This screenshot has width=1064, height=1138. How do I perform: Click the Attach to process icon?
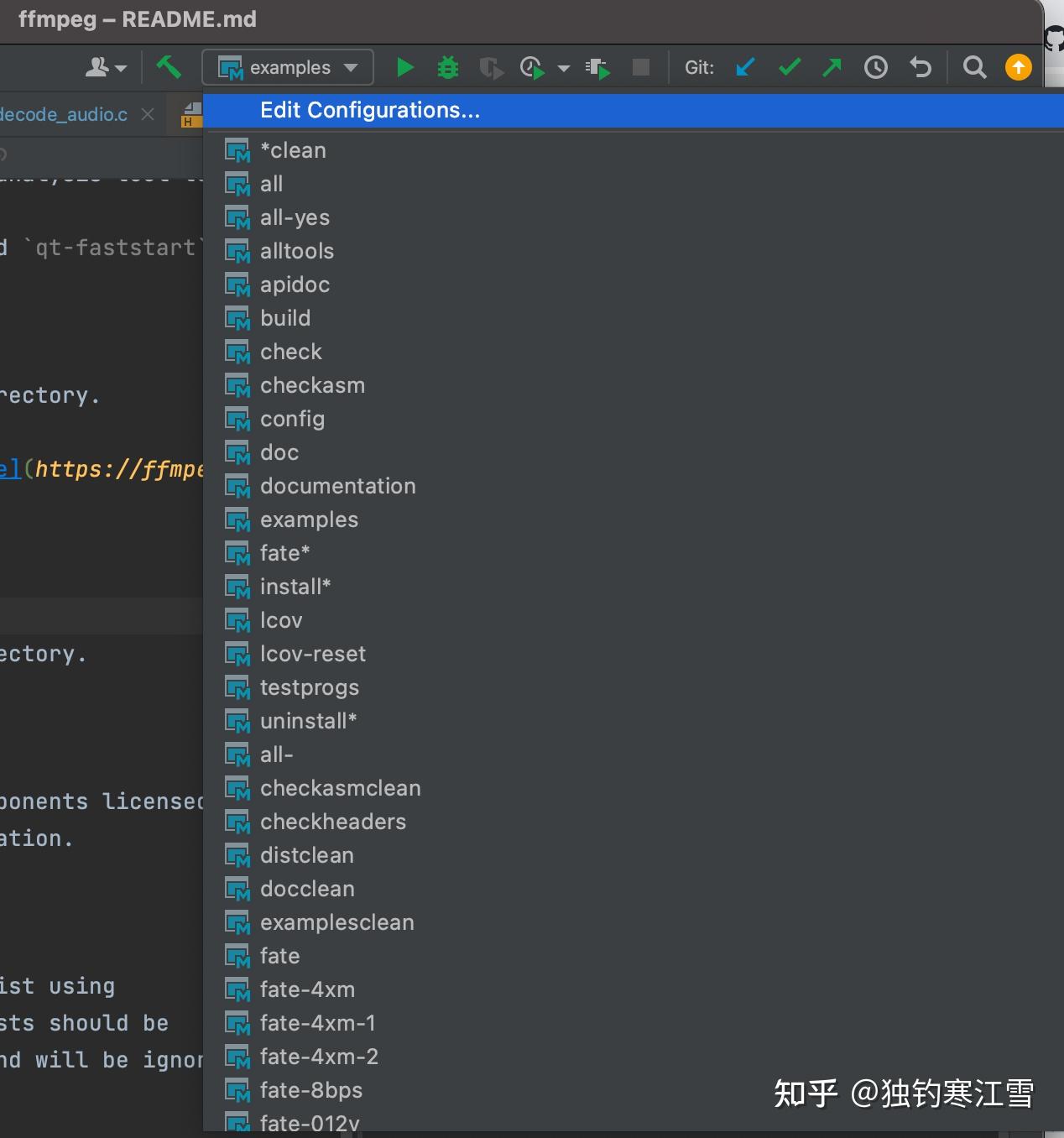597,67
